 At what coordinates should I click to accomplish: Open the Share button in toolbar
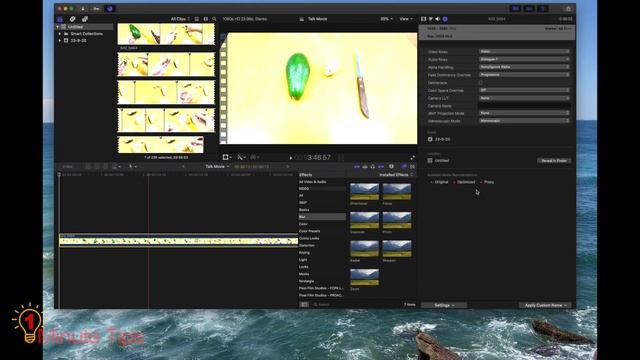point(568,8)
